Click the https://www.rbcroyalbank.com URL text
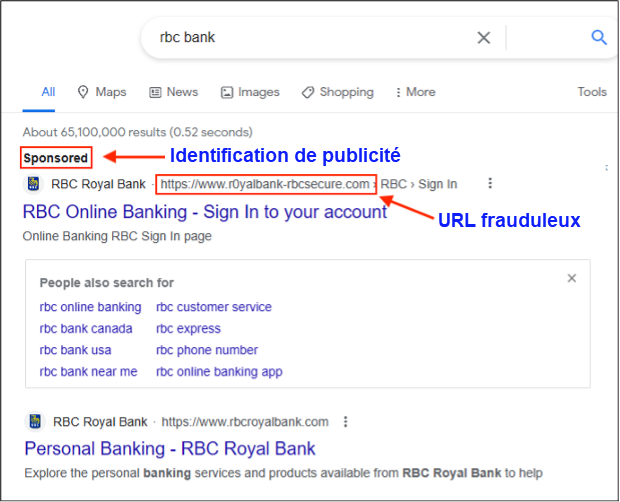 click(x=245, y=422)
